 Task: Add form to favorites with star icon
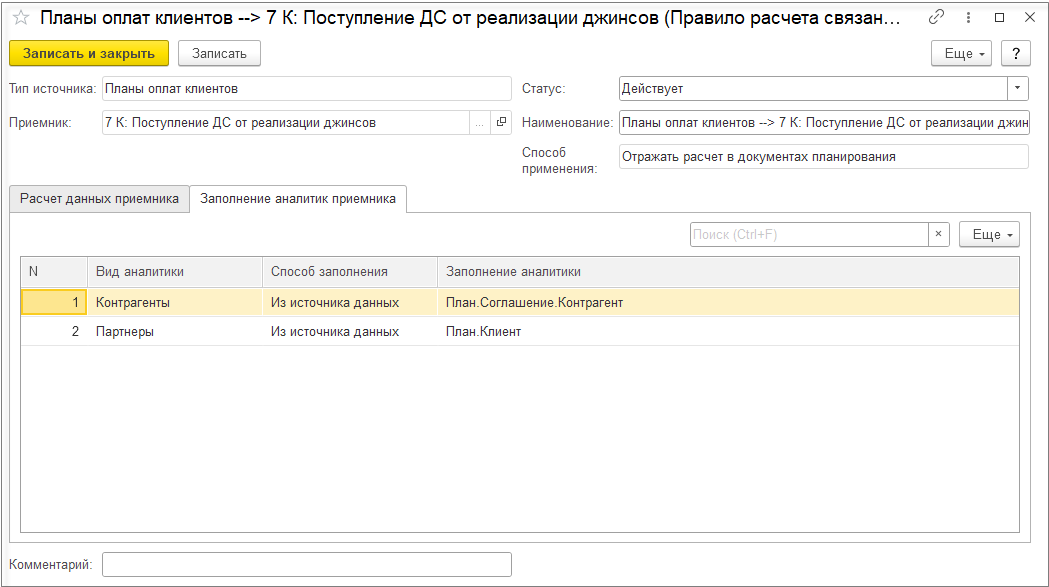[x=21, y=18]
